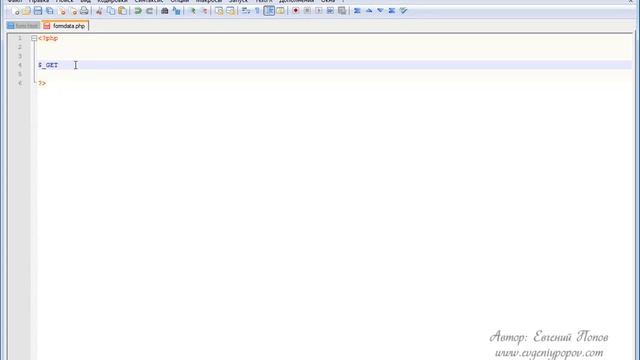The image size is (640, 360).
Task: Create a new document with New icon
Action: 15,11
